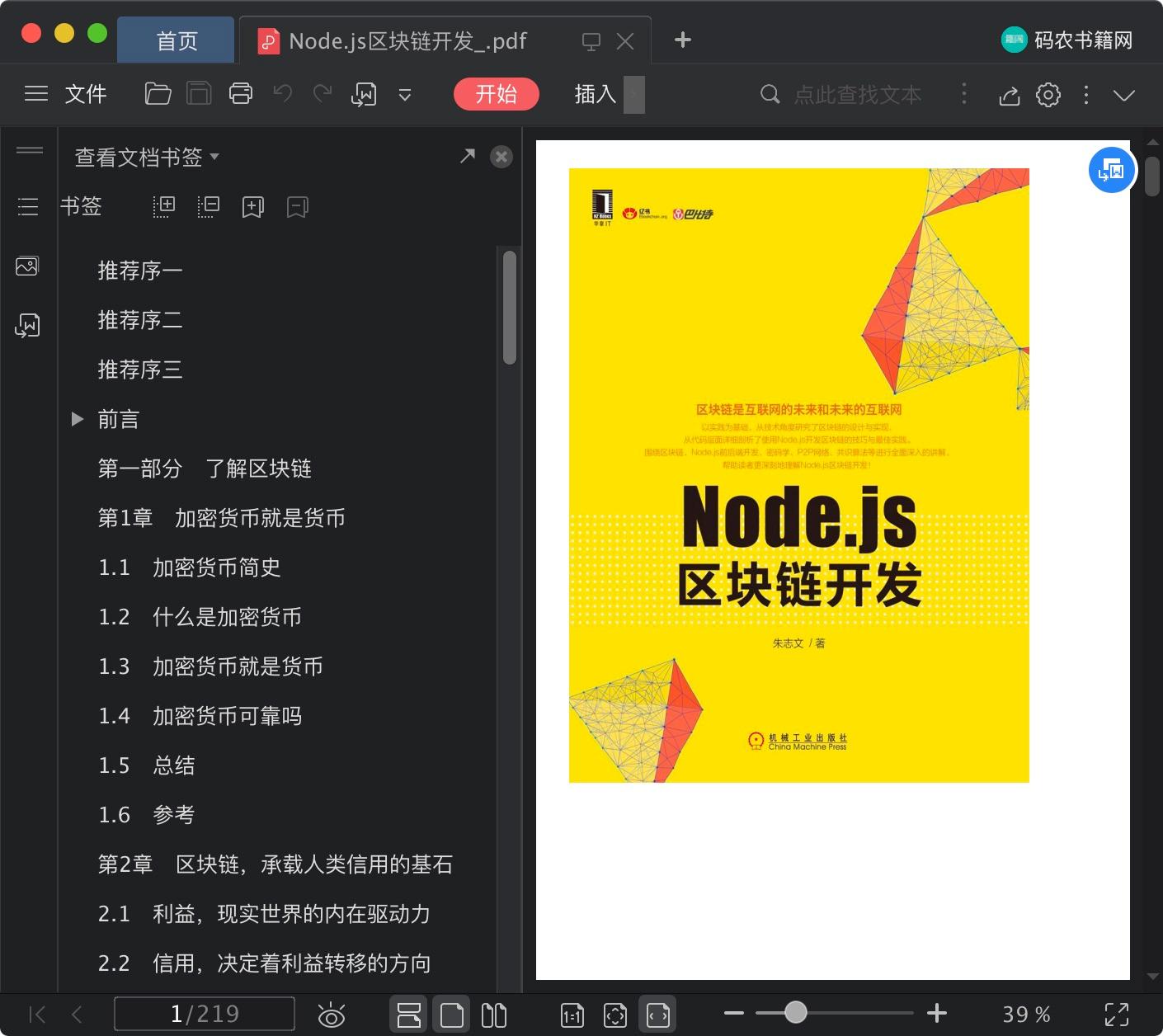The width and height of the screenshot is (1163, 1036).
Task: Enable continuous scrolling view
Action: pos(408,1015)
